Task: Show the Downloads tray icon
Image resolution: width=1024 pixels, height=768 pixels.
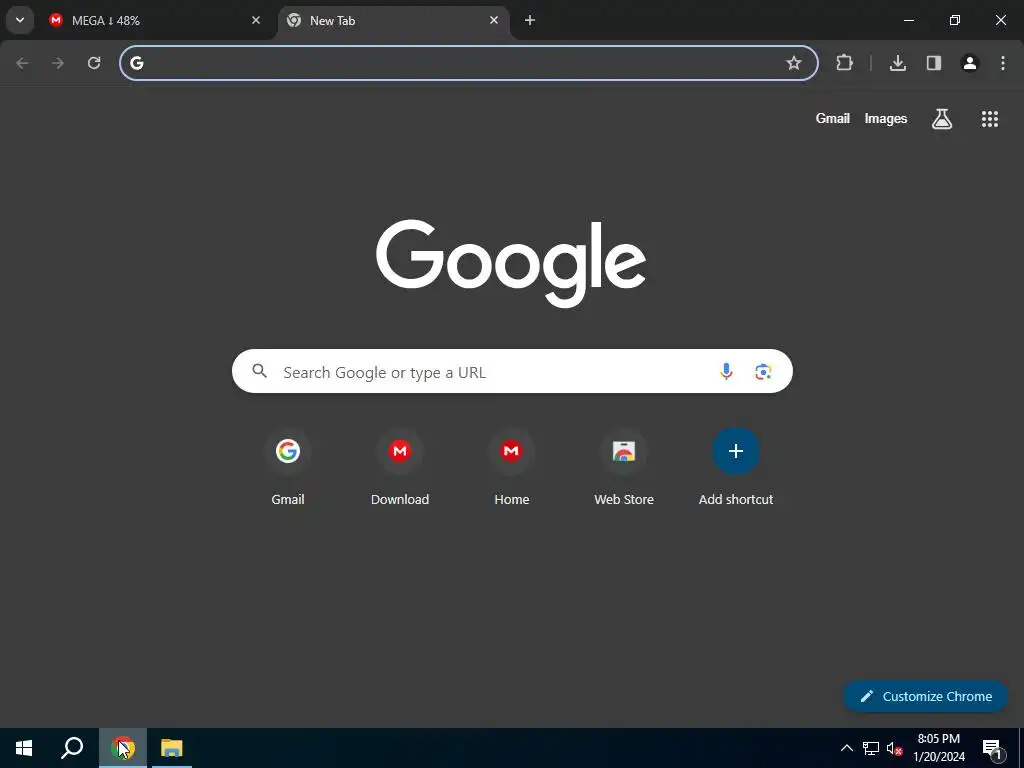Action: coord(898,63)
